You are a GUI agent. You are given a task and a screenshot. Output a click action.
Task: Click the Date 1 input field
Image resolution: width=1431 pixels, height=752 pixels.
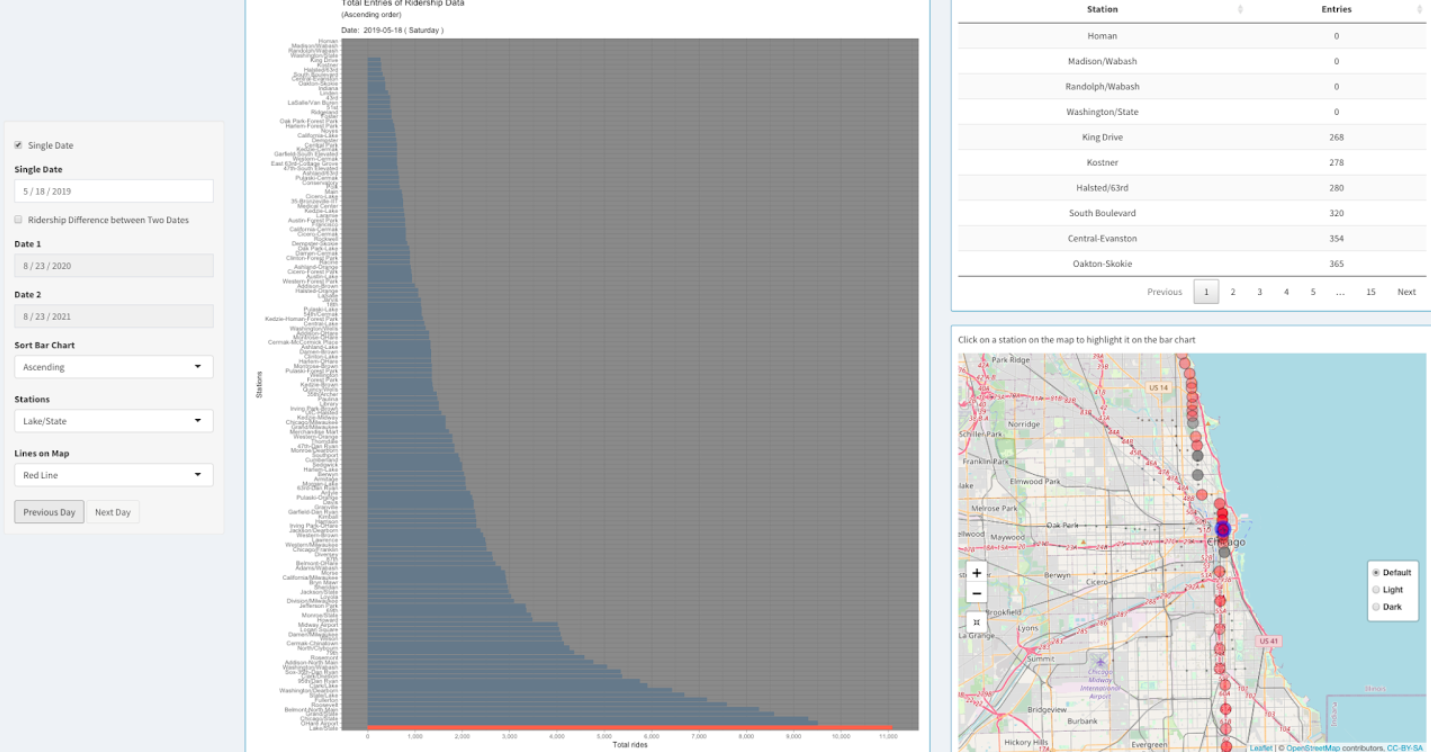point(113,265)
